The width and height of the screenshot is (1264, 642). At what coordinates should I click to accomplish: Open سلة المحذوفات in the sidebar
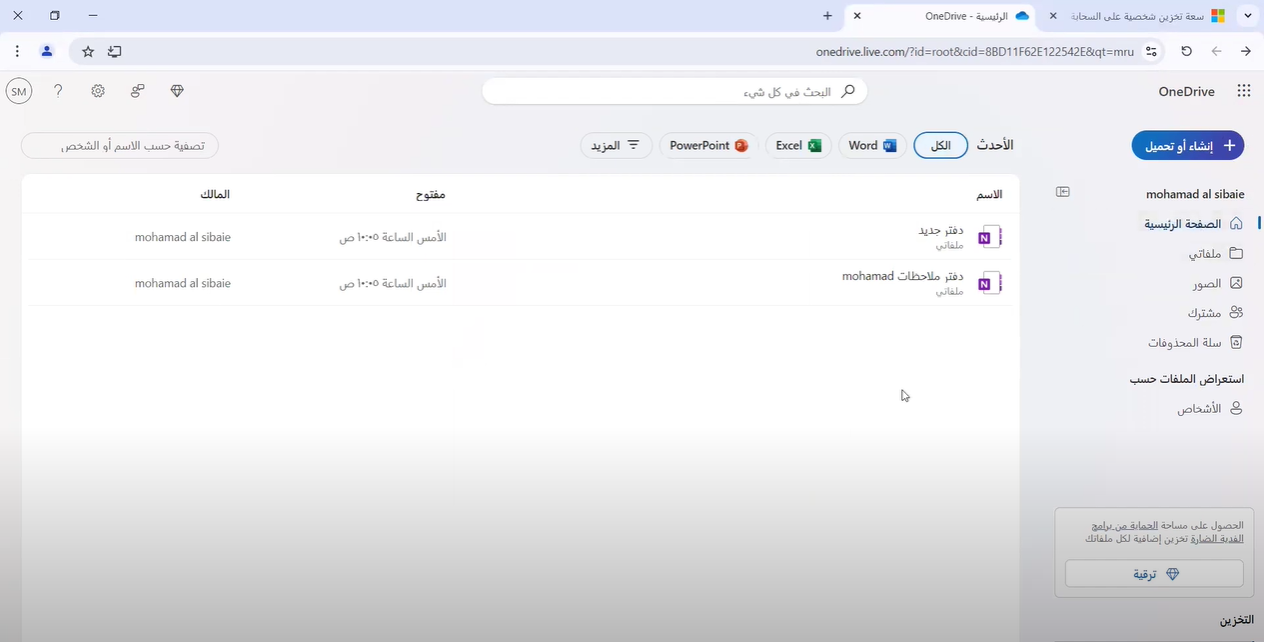[1194, 343]
